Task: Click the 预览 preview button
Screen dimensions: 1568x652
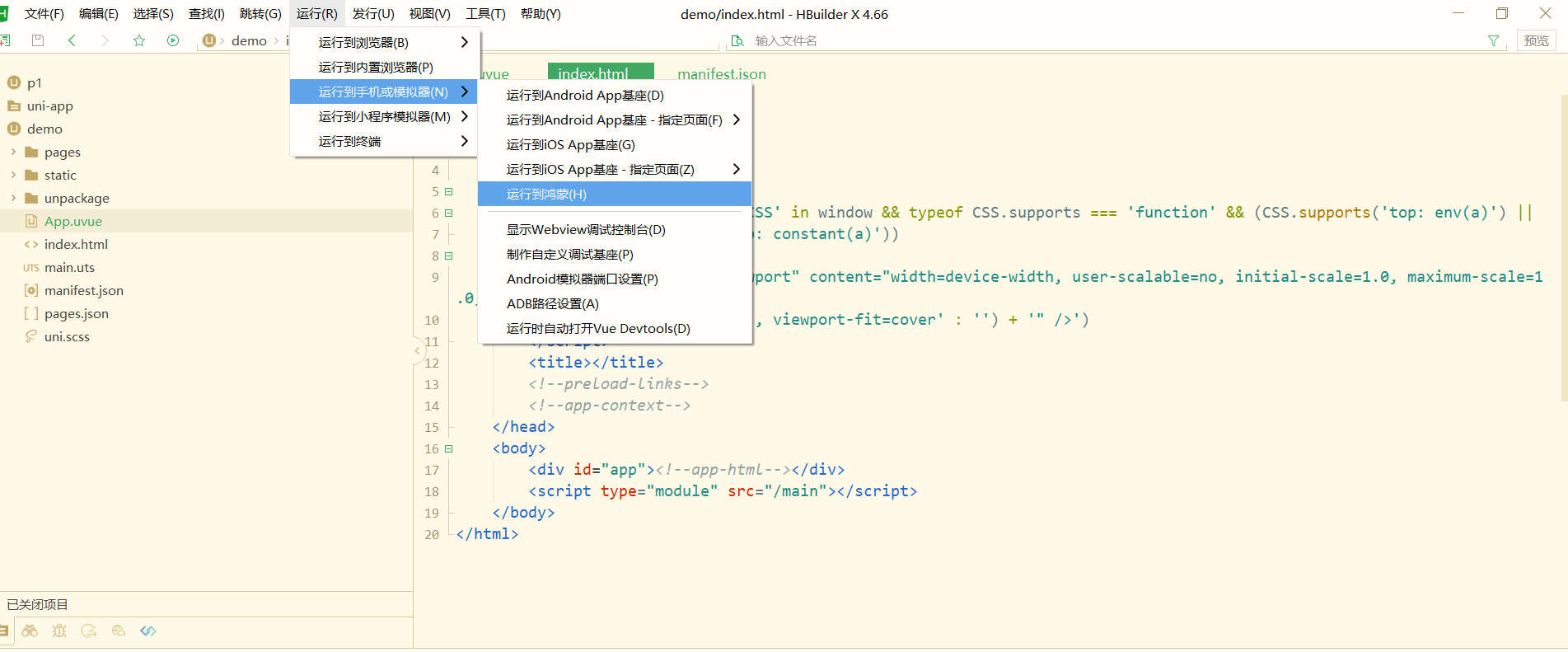Action: [x=1536, y=40]
